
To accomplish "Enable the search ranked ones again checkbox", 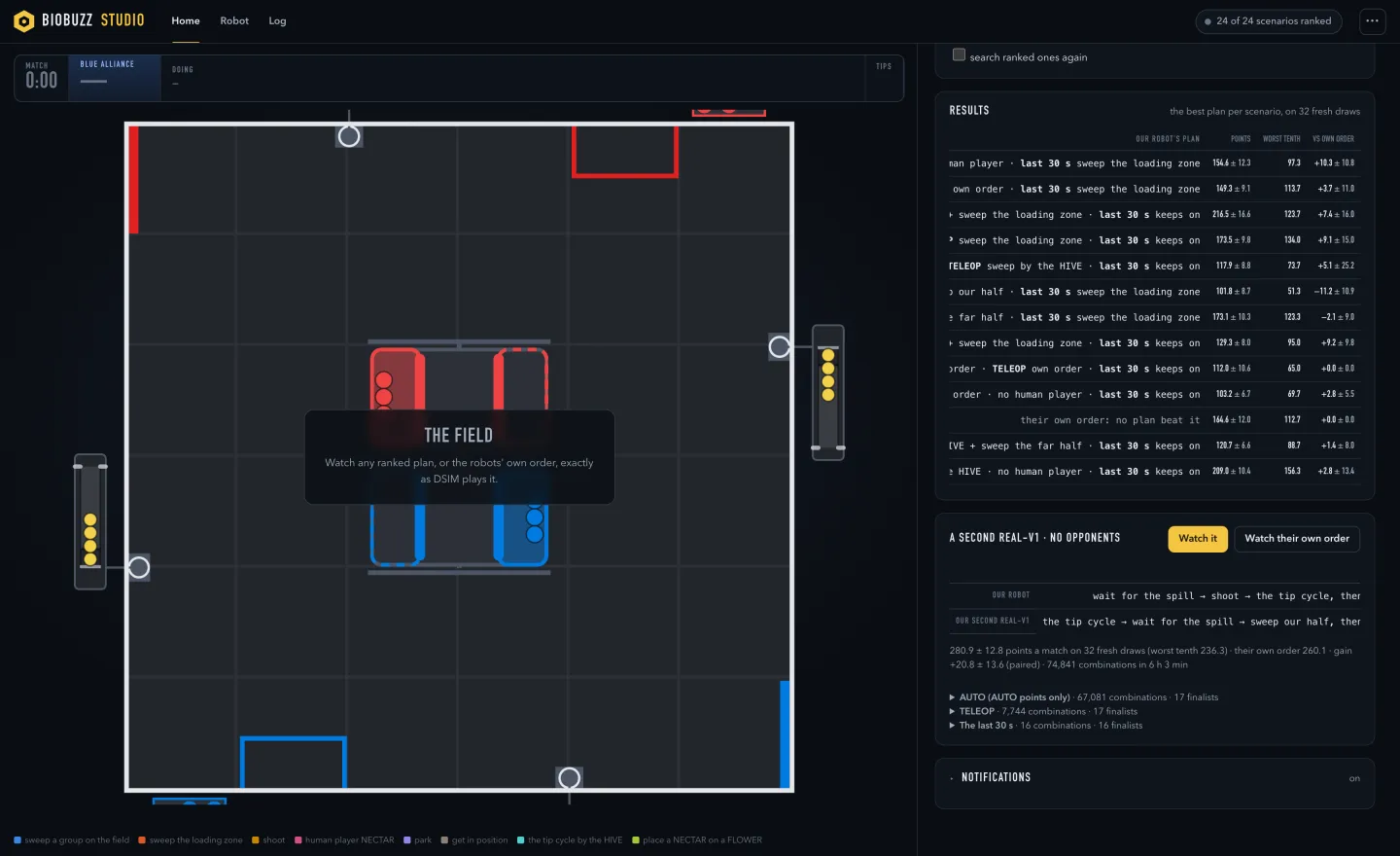I will pos(960,55).
